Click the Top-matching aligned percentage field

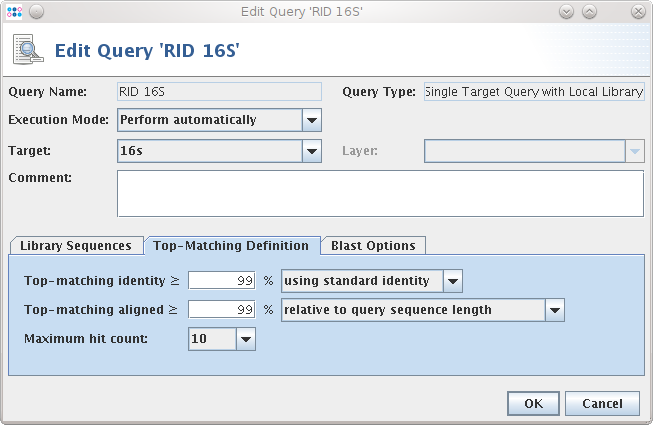[223, 310]
